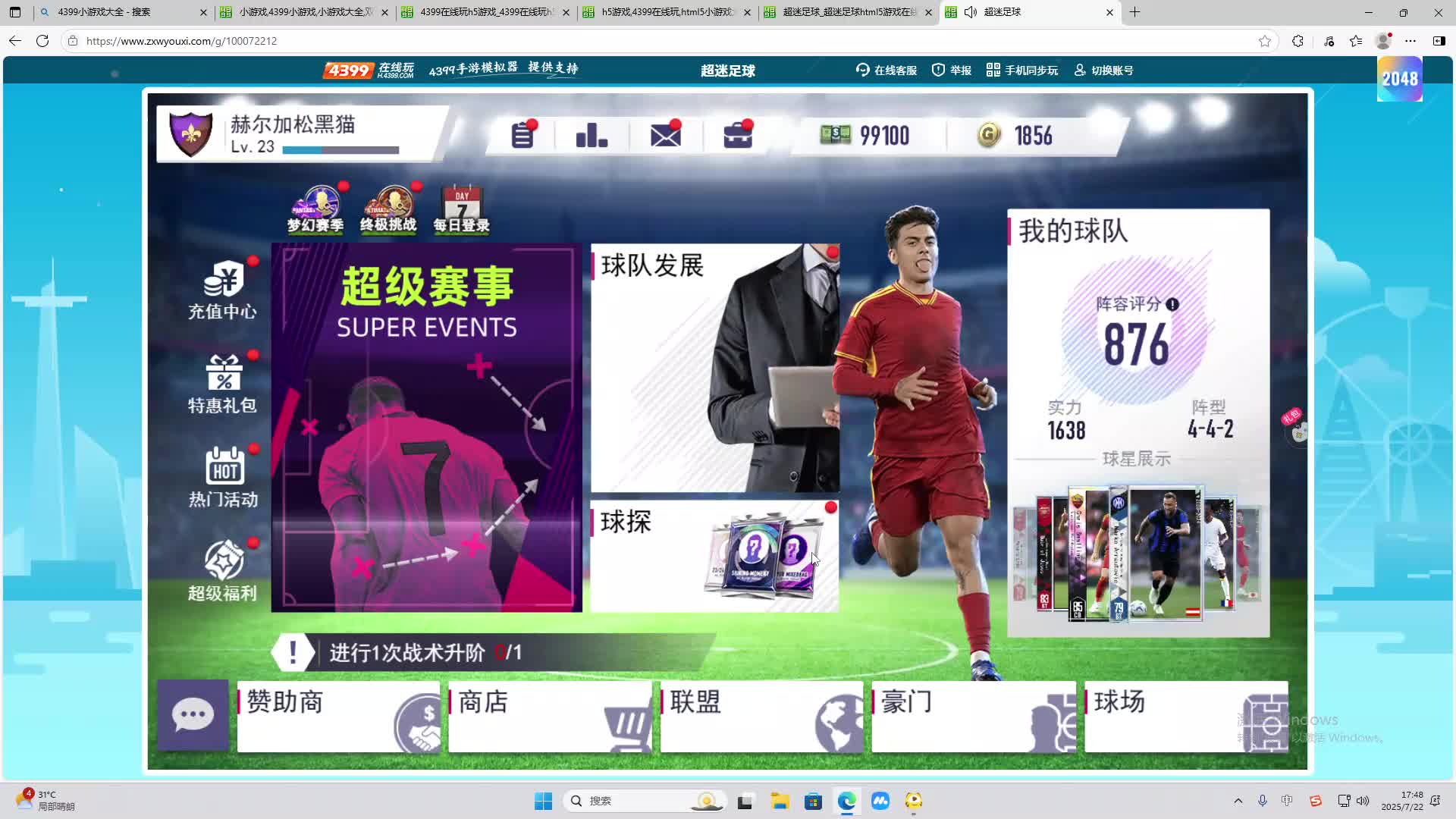The height and width of the screenshot is (819, 1456).
Task: Open the mail envelope icon
Action: point(665,136)
